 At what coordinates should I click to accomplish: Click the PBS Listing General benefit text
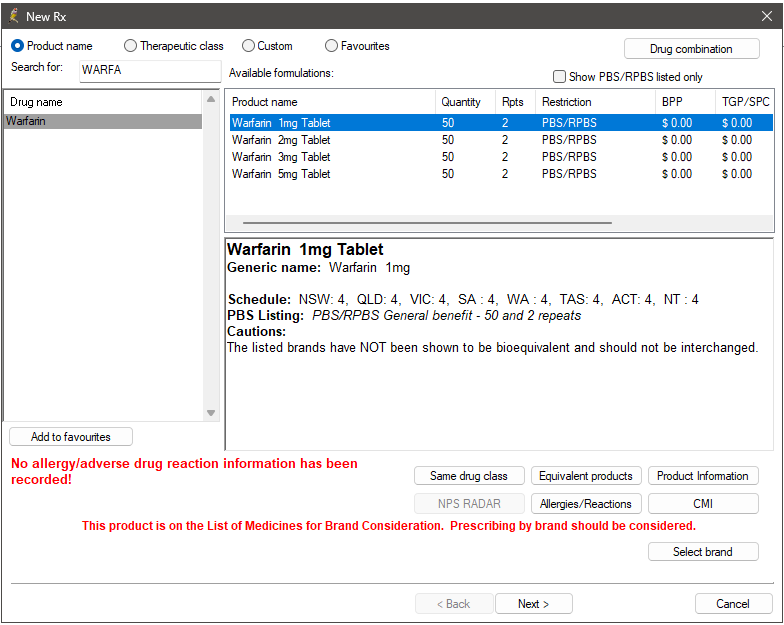coord(446,316)
